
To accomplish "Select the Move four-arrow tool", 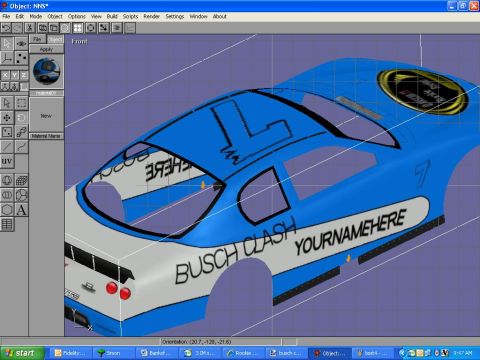I will click(x=7, y=118).
